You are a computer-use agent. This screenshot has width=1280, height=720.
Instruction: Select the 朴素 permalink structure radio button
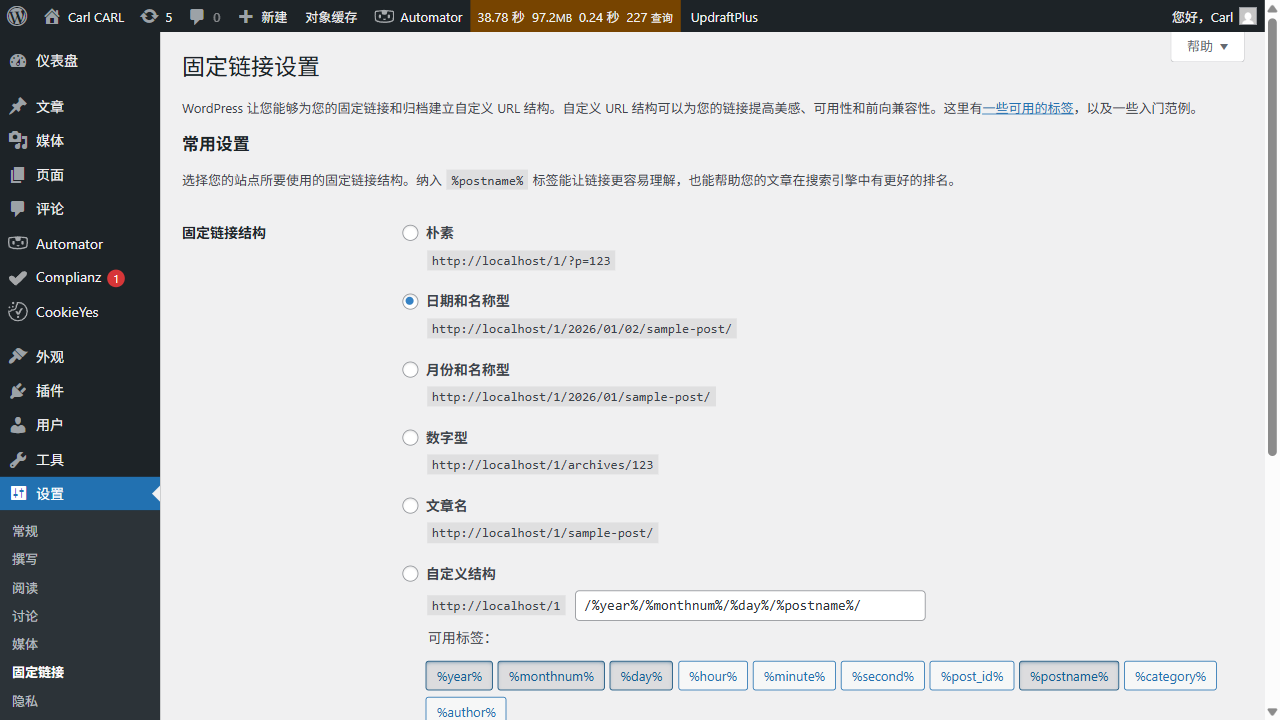point(410,232)
